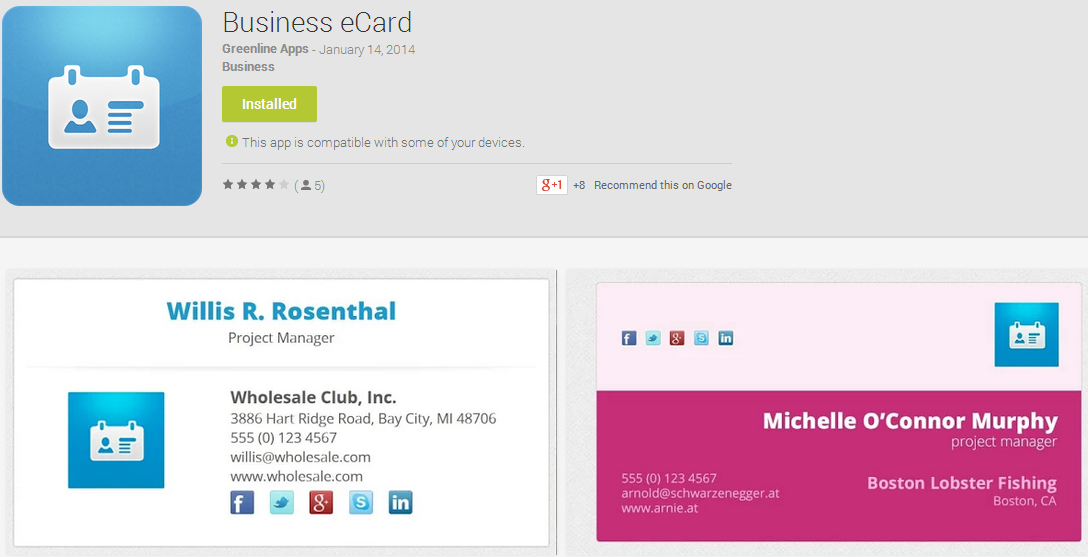Click Facebook icon on Willis card
The image size is (1088, 557).
[x=241, y=502]
